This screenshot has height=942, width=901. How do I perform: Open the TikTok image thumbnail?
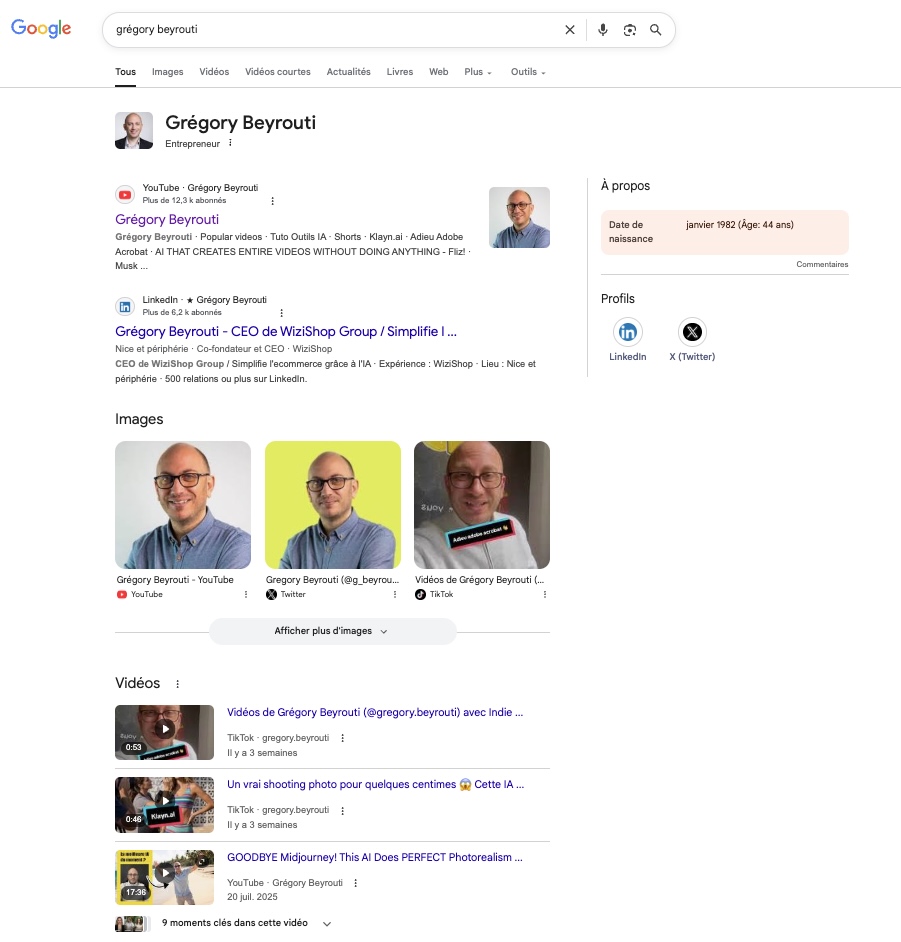[482, 505]
